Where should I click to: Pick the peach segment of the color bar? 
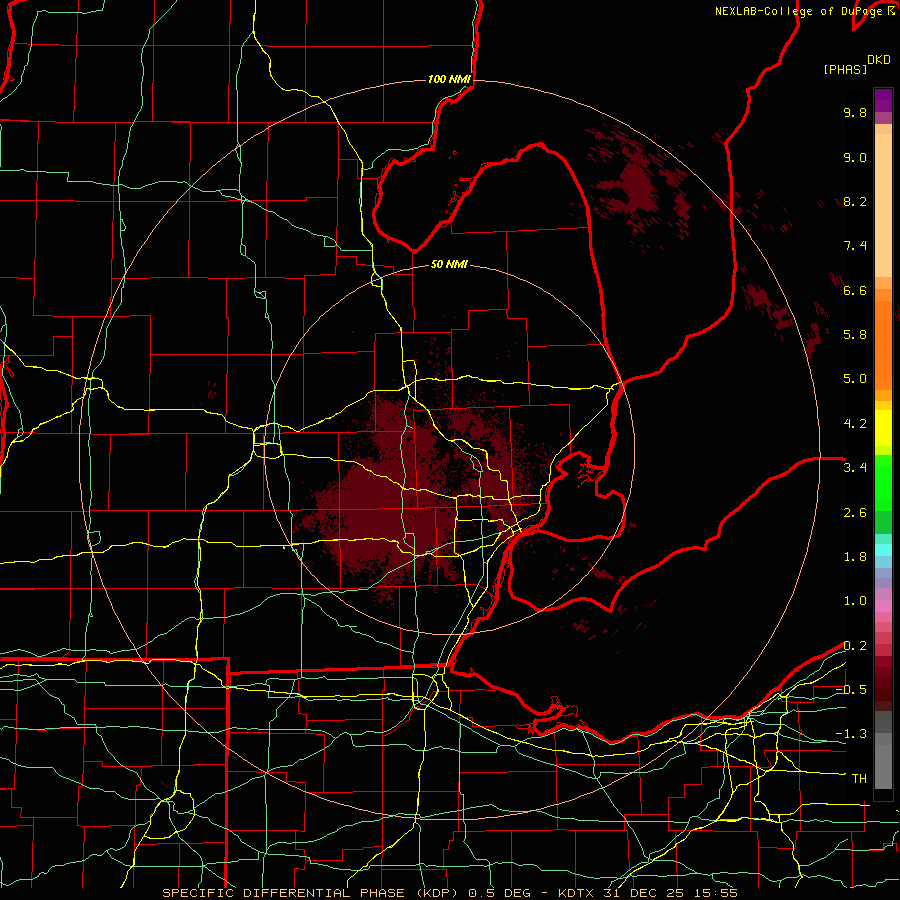tap(883, 201)
